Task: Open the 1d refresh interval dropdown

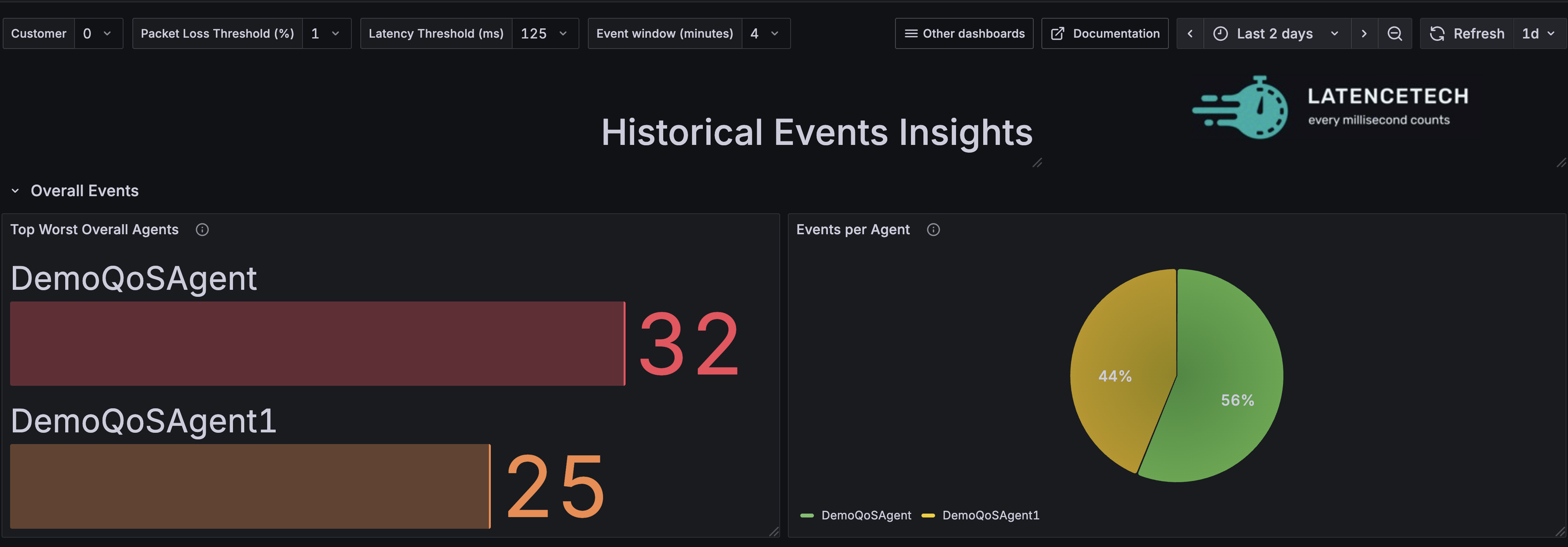Action: click(1539, 33)
